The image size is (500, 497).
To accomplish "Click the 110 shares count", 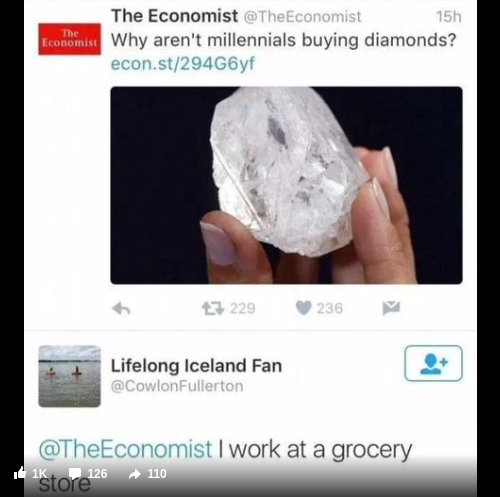I will 157,474.
